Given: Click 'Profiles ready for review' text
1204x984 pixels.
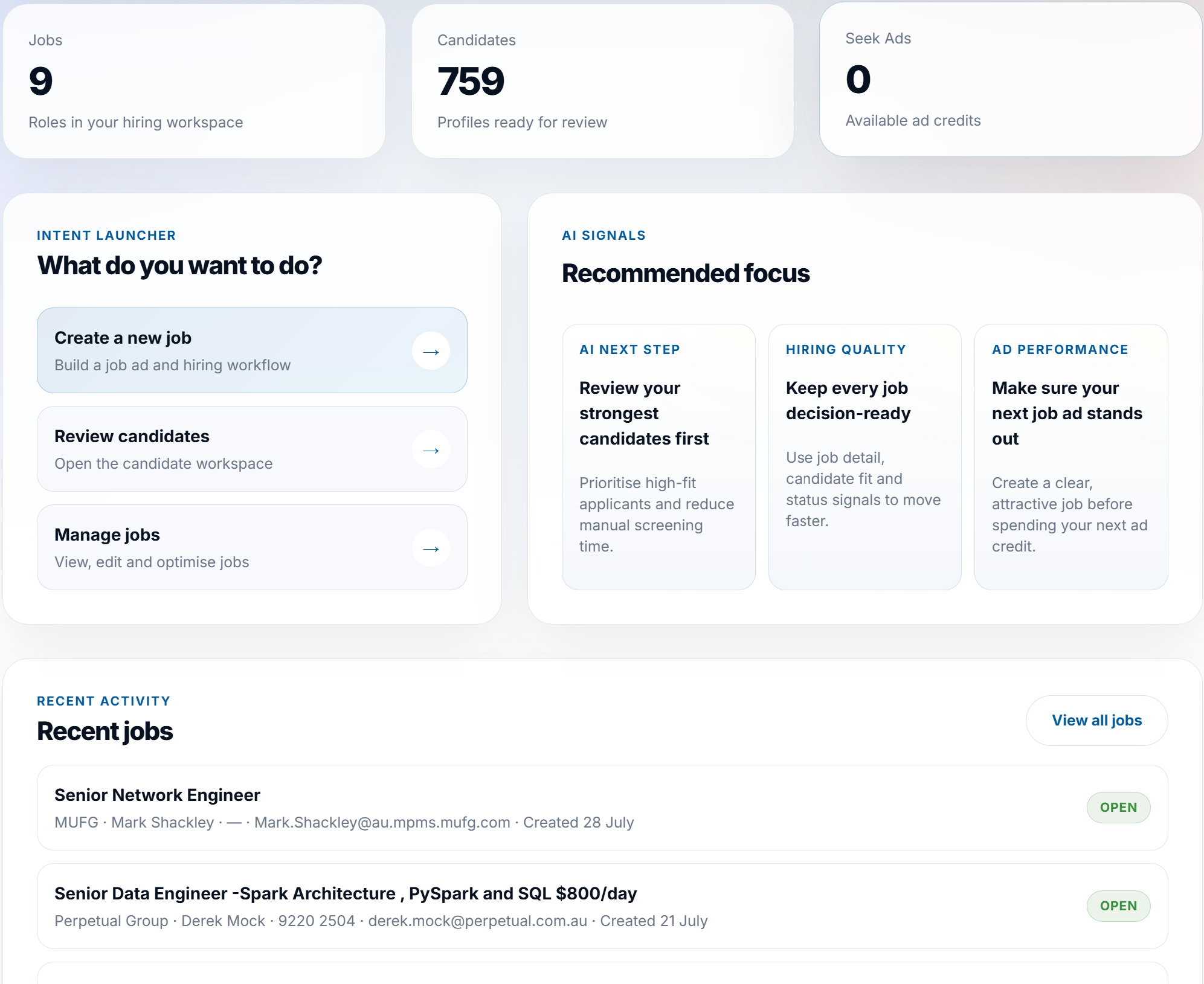Looking at the screenshot, I should [x=522, y=123].
